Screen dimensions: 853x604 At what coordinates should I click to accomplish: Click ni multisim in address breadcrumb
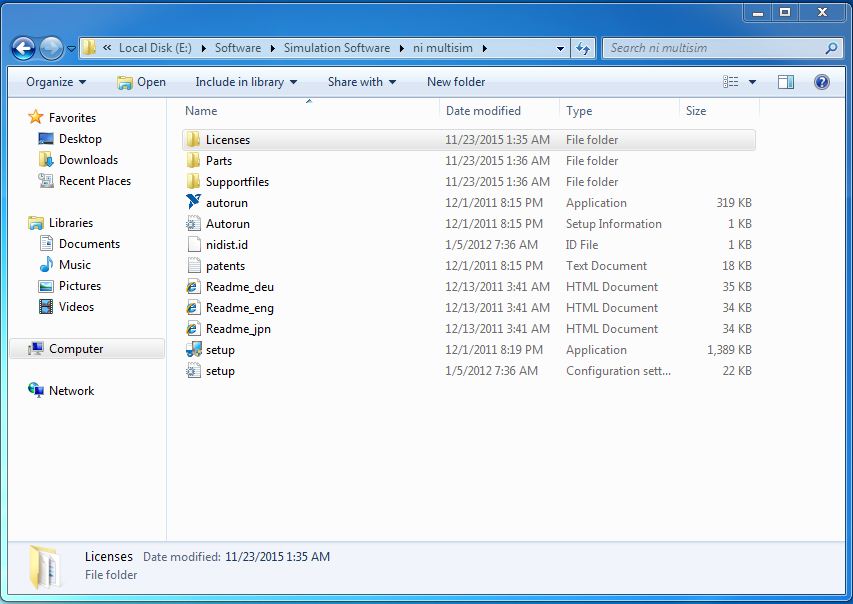442,48
